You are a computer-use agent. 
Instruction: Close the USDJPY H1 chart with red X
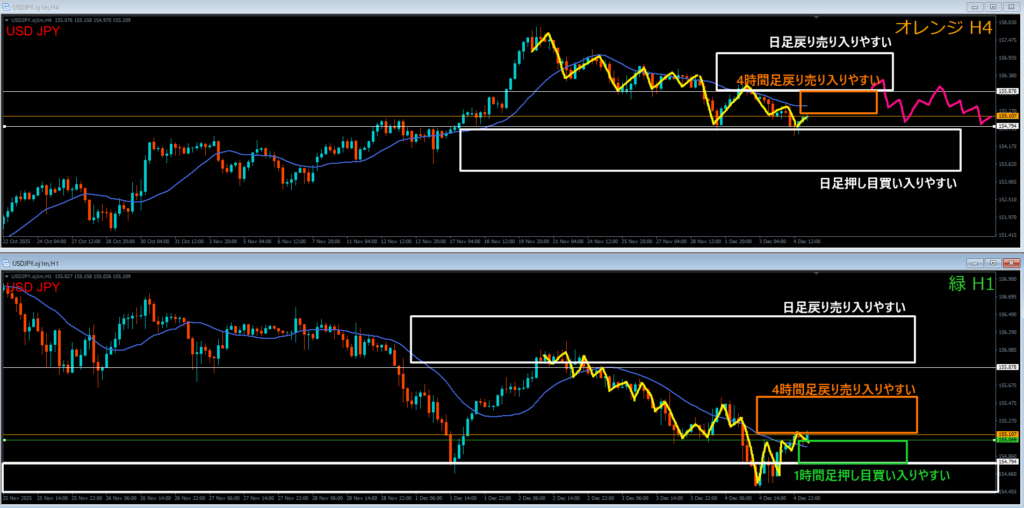(x=1010, y=263)
